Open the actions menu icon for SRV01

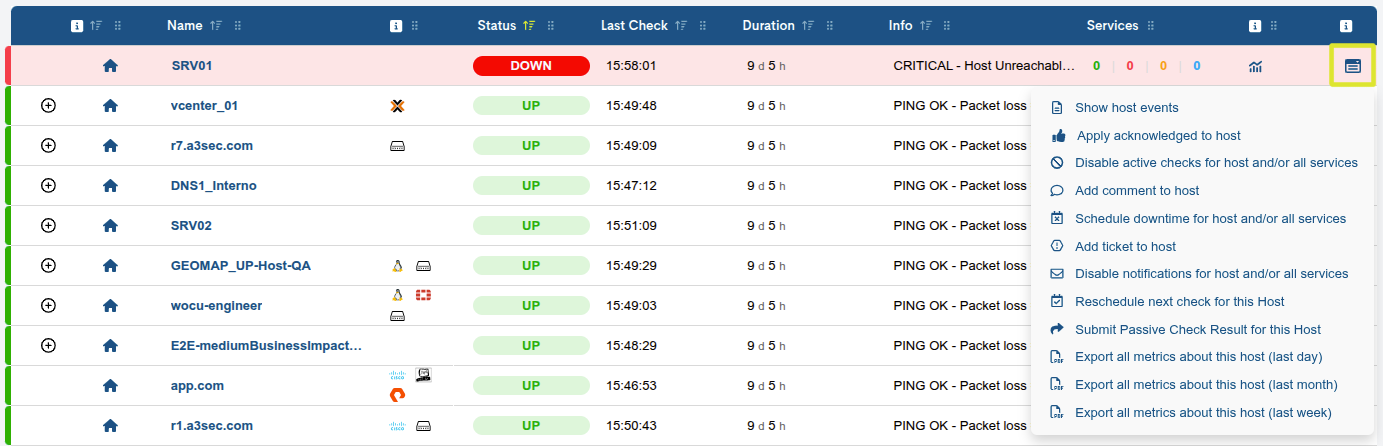click(1352, 66)
